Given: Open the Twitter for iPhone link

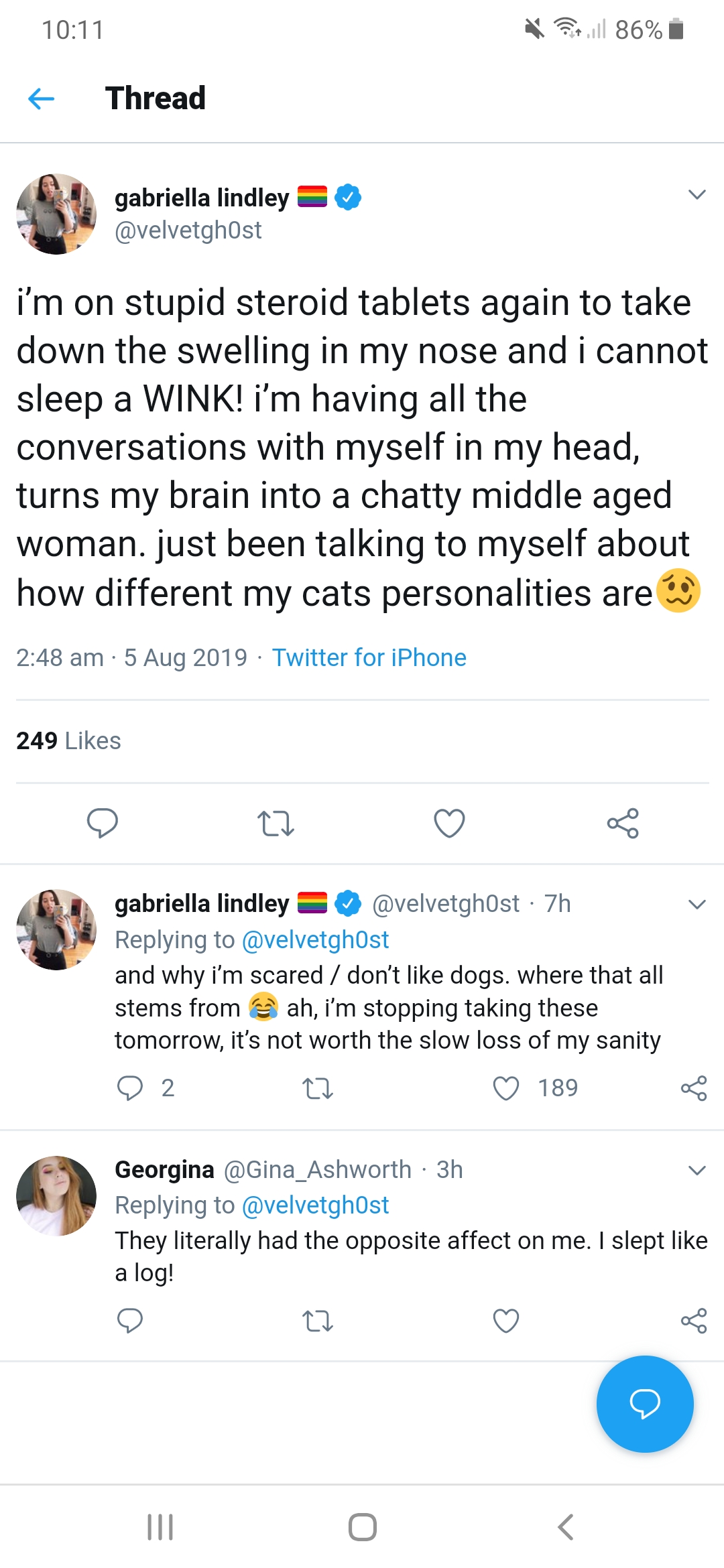Looking at the screenshot, I should pyautogui.click(x=369, y=658).
